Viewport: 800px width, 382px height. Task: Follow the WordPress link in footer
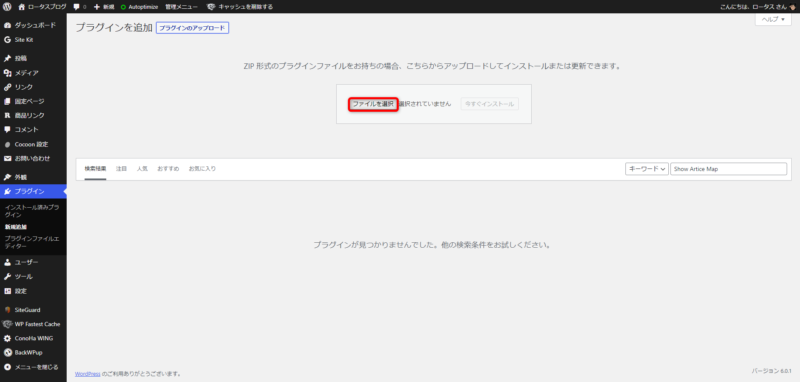point(88,373)
